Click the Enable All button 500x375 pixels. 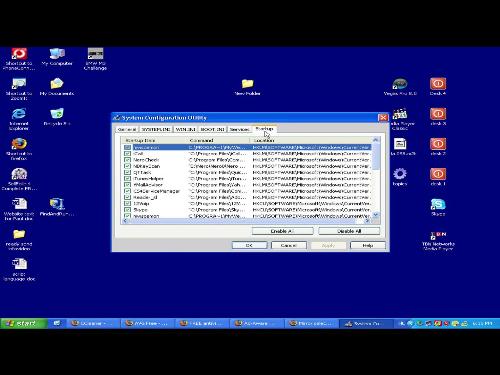click(282, 231)
